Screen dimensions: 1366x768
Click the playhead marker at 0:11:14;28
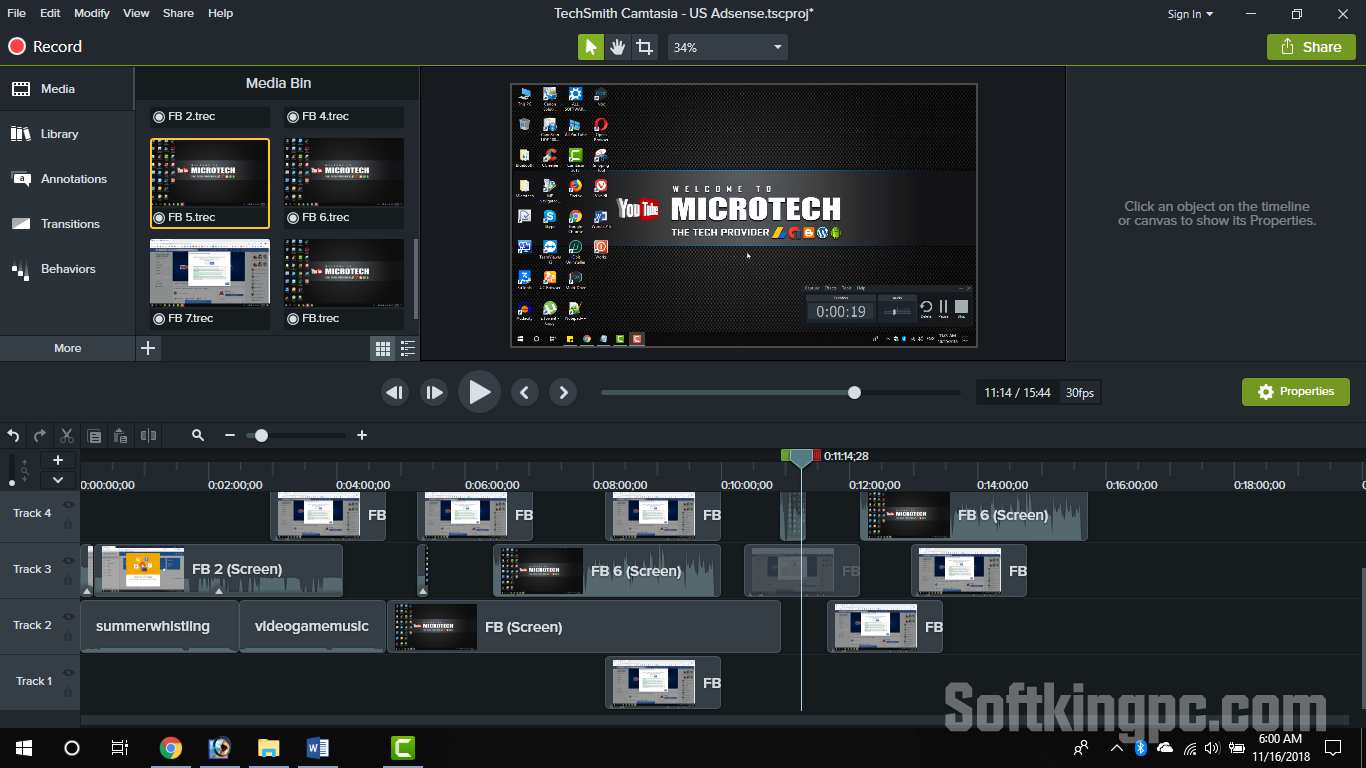pyautogui.click(x=801, y=458)
